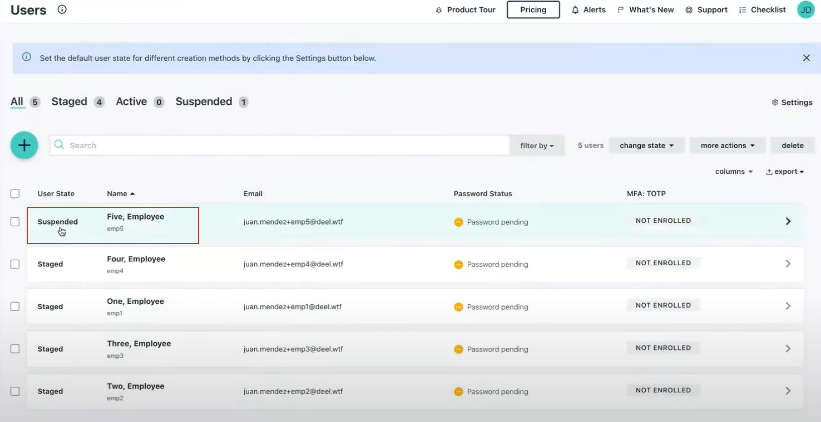Click the Search input field
The height and width of the screenshot is (422, 821).
280,145
